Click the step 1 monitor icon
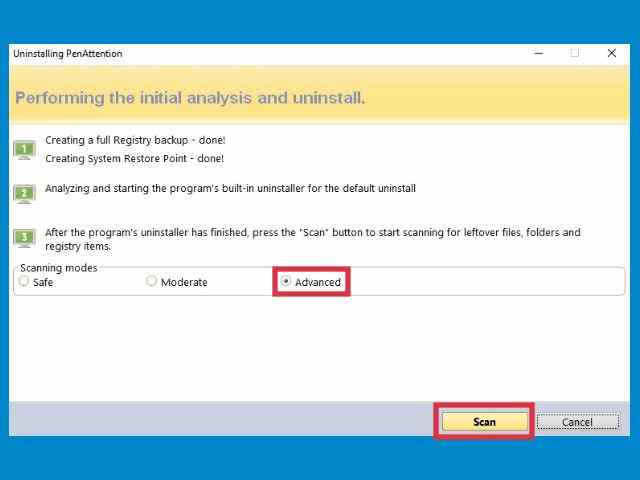 [x=24, y=150]
